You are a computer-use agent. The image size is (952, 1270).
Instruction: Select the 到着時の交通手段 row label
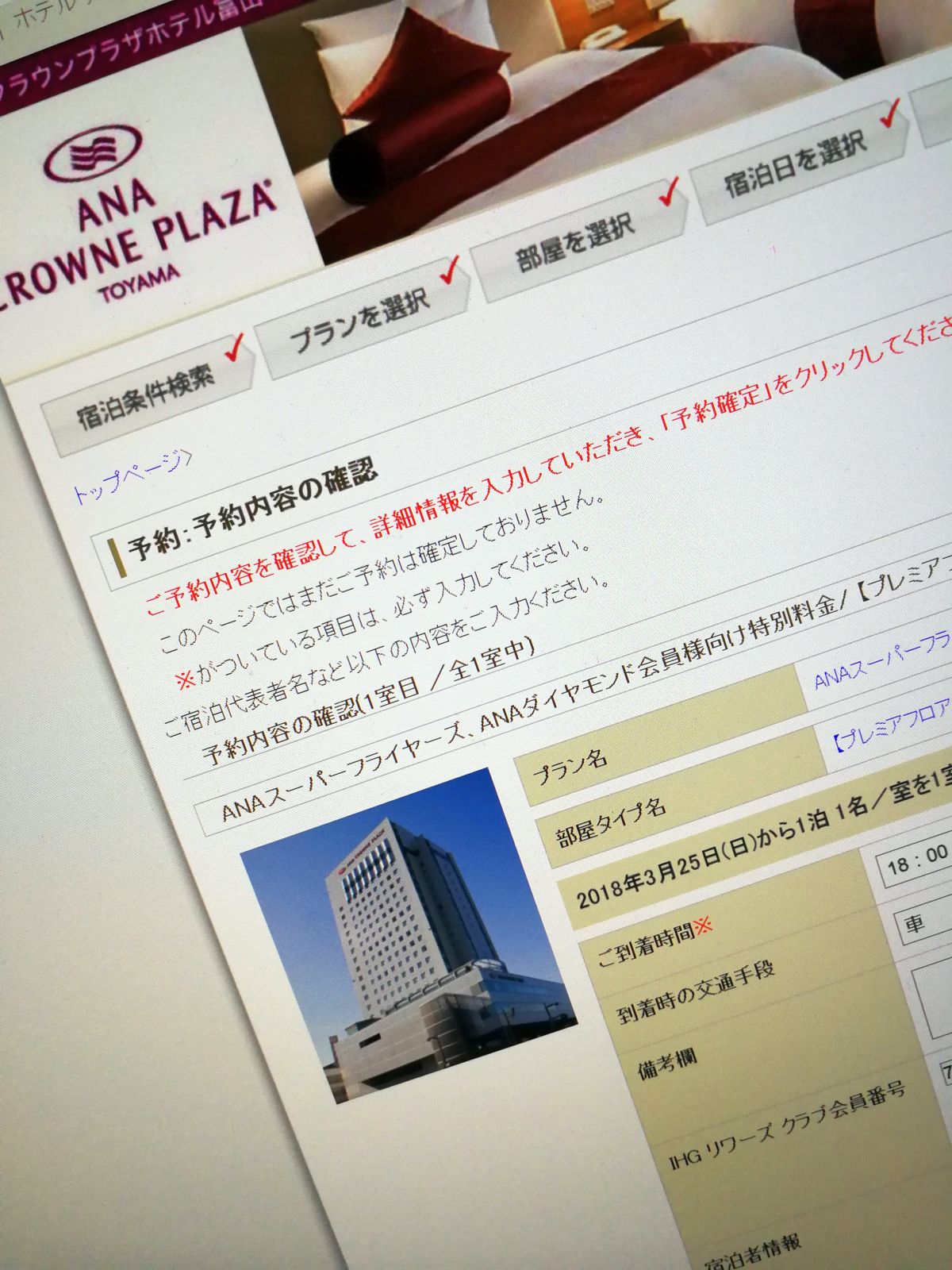[696, 991]
